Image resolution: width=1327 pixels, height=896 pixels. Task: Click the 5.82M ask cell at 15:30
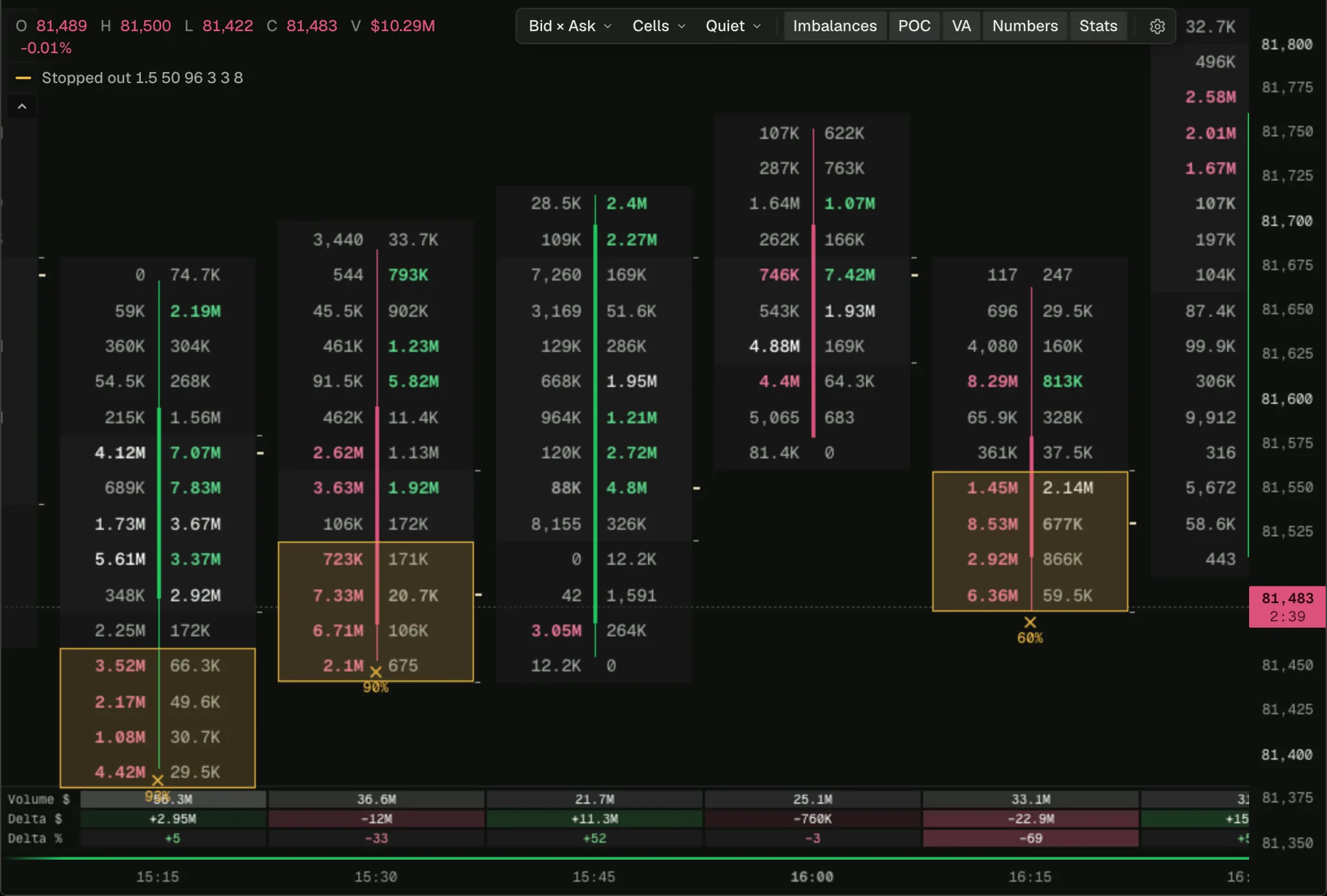pyautogui.click(x=413, y=382)
